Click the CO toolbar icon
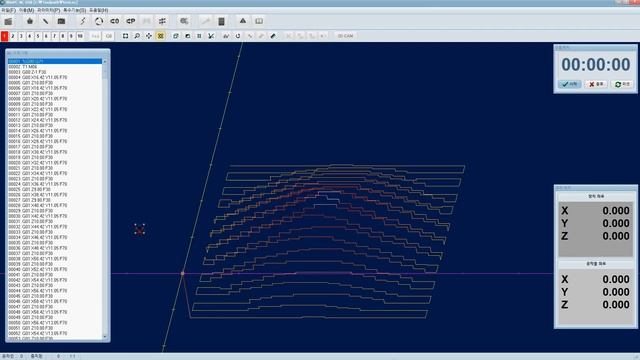Screen dimensions: 640x360 click(115, 21)
